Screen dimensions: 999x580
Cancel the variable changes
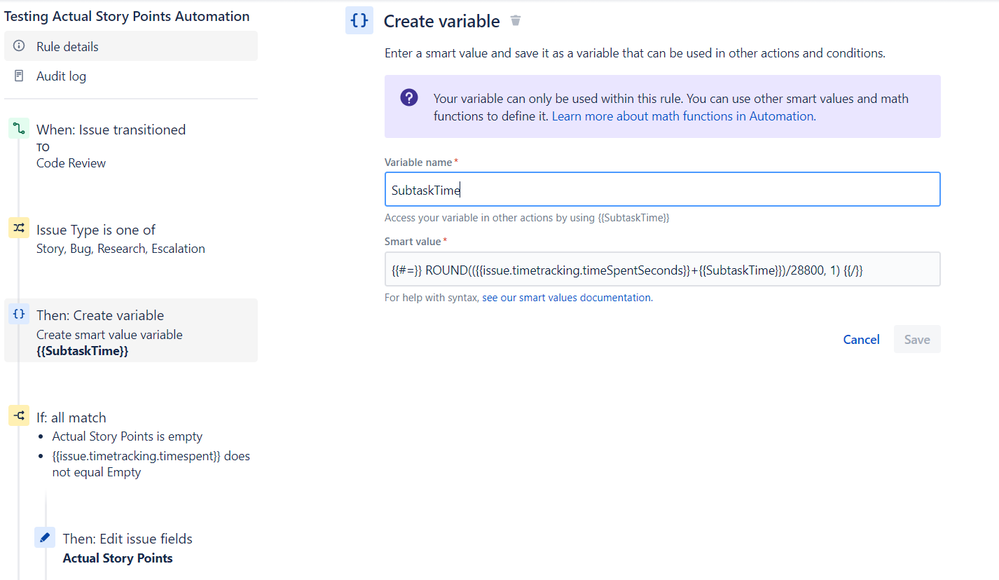(x=861, y=340)
